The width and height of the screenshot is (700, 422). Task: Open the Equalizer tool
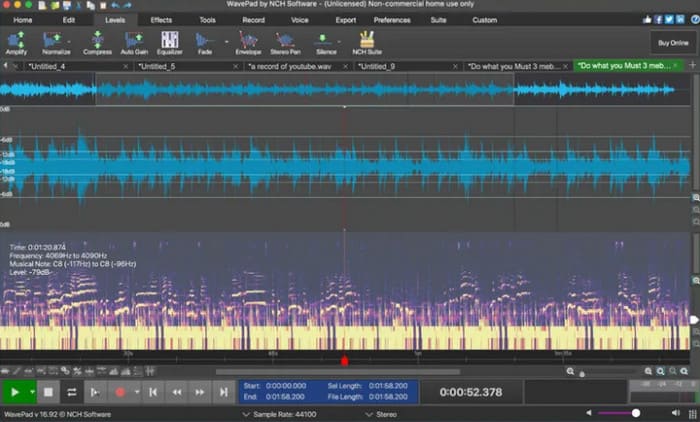(170, 40)
